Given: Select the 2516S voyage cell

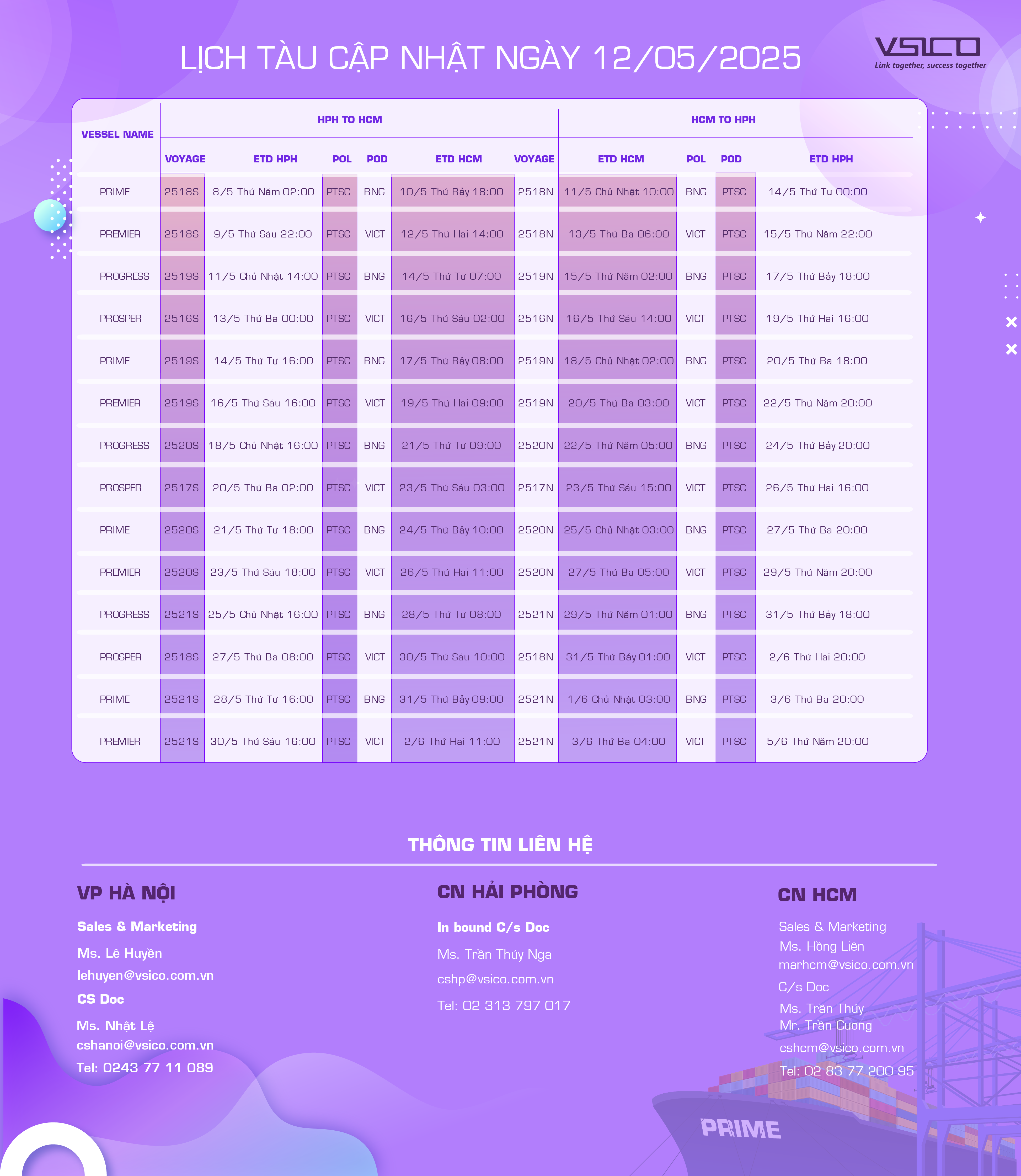Looking at the screenshot, I should 182,319.
